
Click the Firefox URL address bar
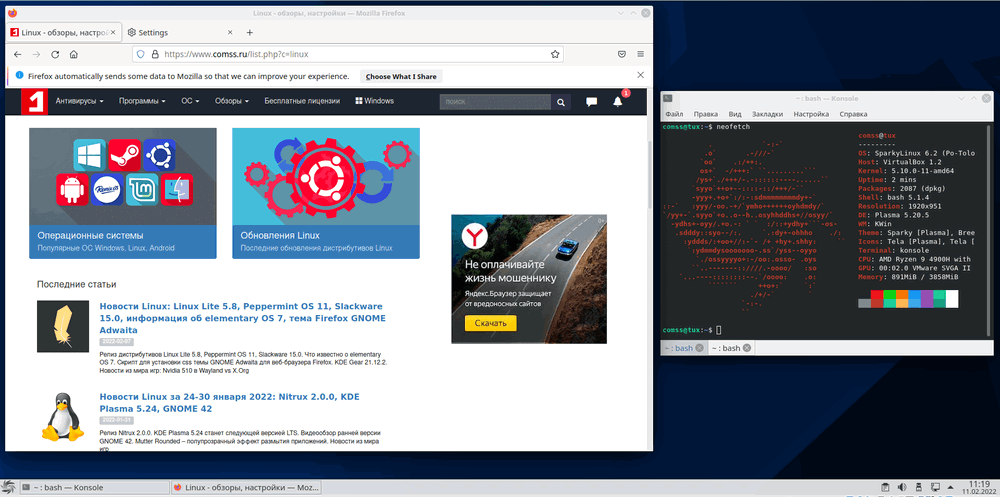(348, 54)
